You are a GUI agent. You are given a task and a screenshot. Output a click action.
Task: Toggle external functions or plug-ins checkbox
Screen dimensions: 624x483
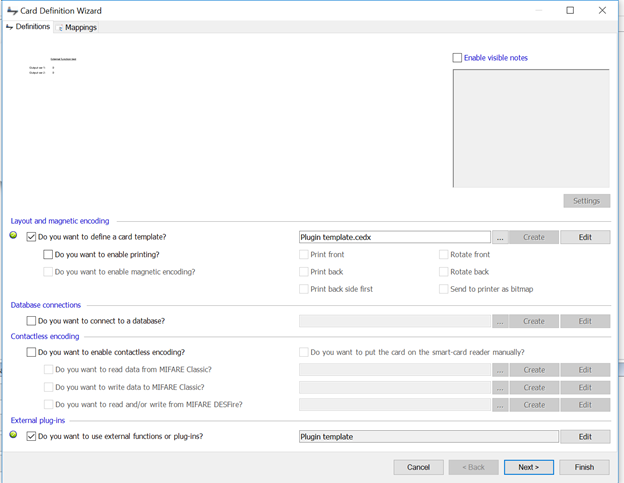click(x=32, y=436)
